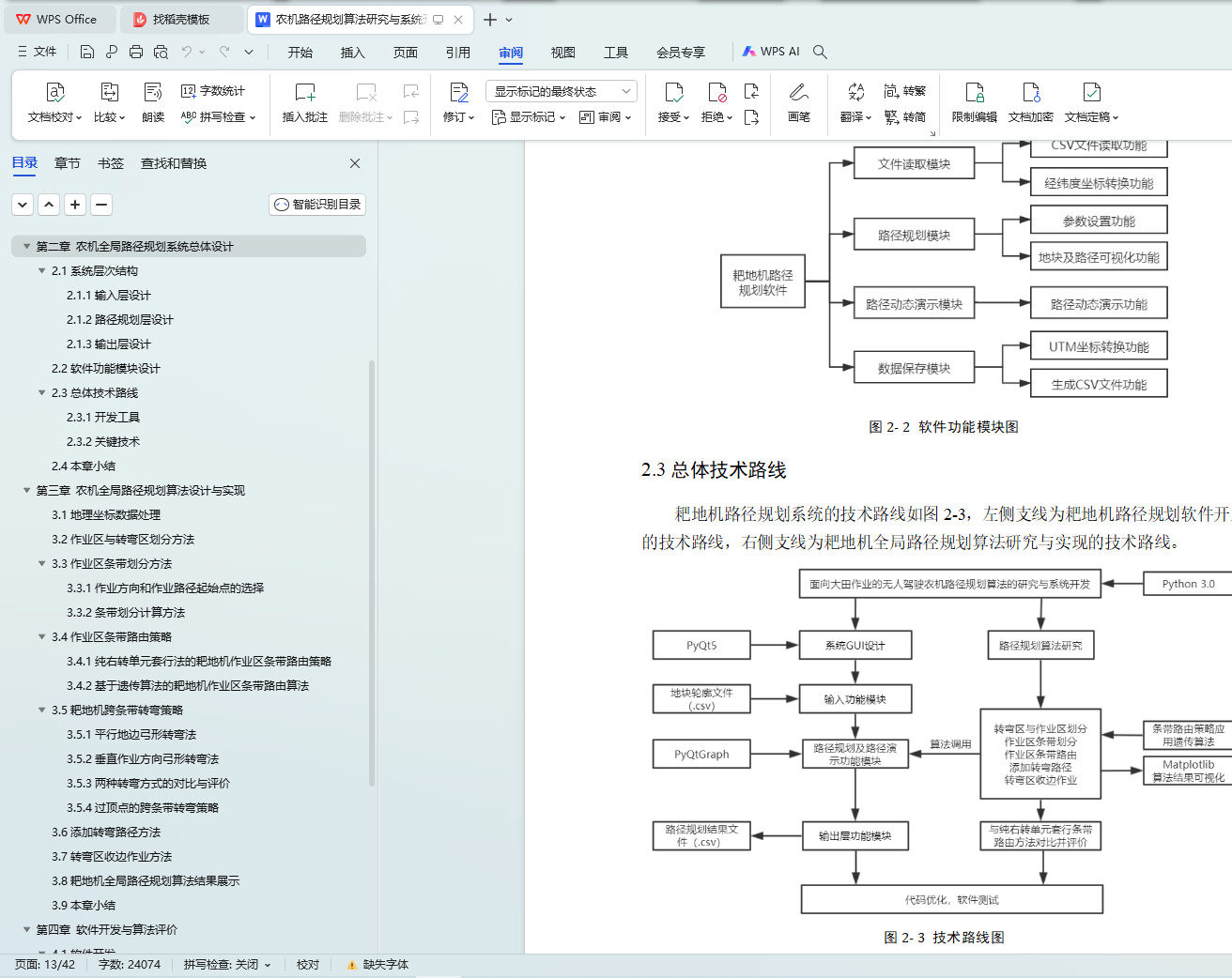
Task: Click the Save document icon
Action: pos(87,52)
